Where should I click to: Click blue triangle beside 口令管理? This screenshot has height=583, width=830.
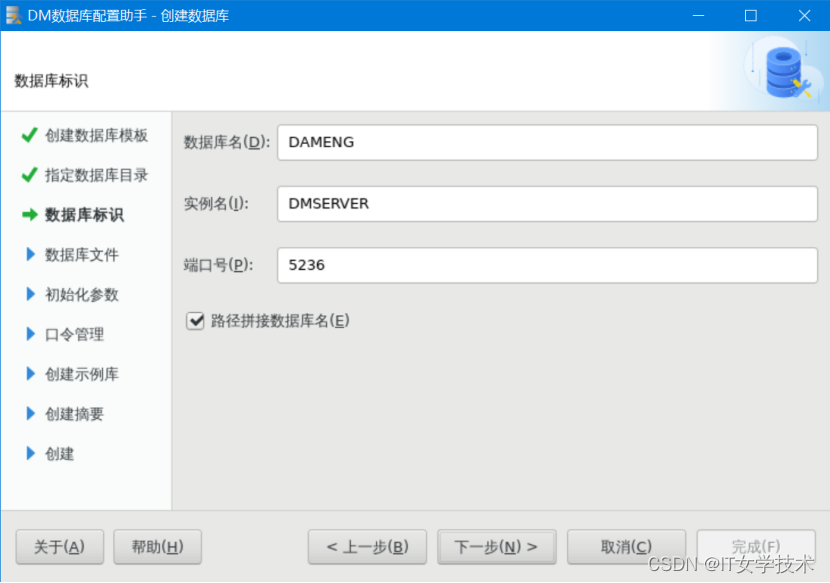(x=31, y=334)
